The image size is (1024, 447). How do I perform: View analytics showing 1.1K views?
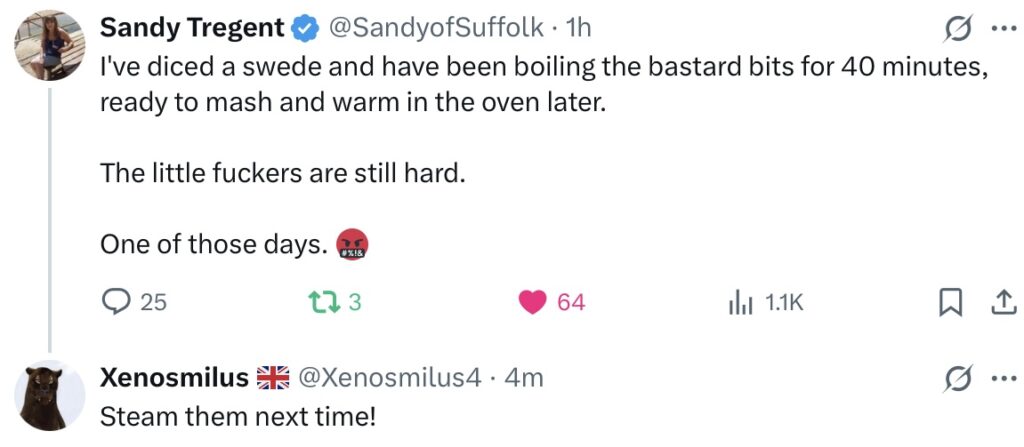coord(740,302)
